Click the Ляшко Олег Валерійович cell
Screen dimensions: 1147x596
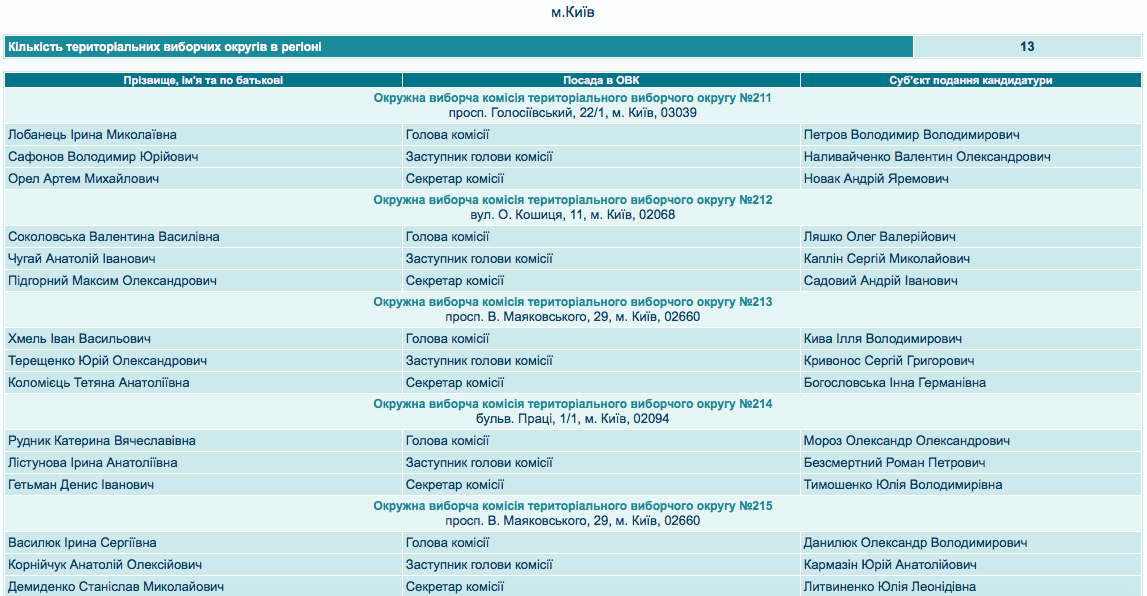(x=879, y=237)
